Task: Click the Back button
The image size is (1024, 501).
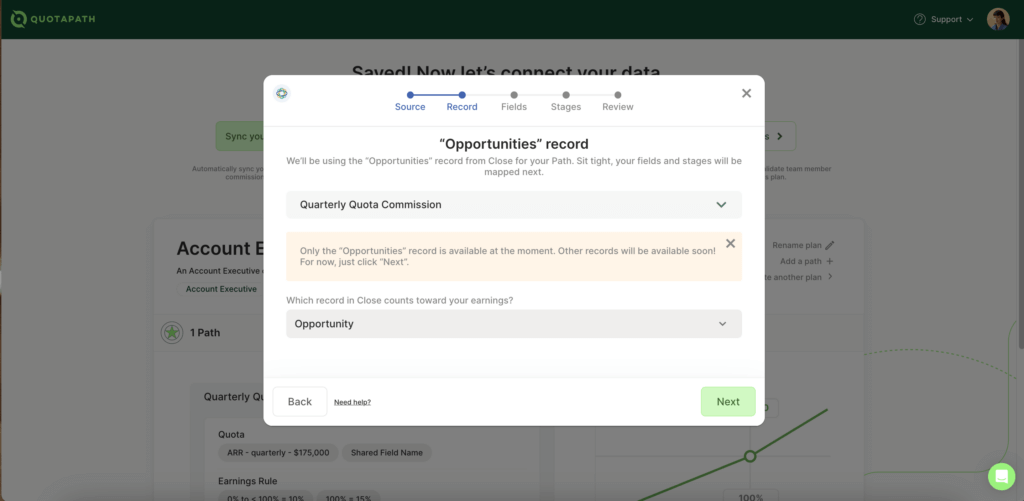Action: (300, 402)
